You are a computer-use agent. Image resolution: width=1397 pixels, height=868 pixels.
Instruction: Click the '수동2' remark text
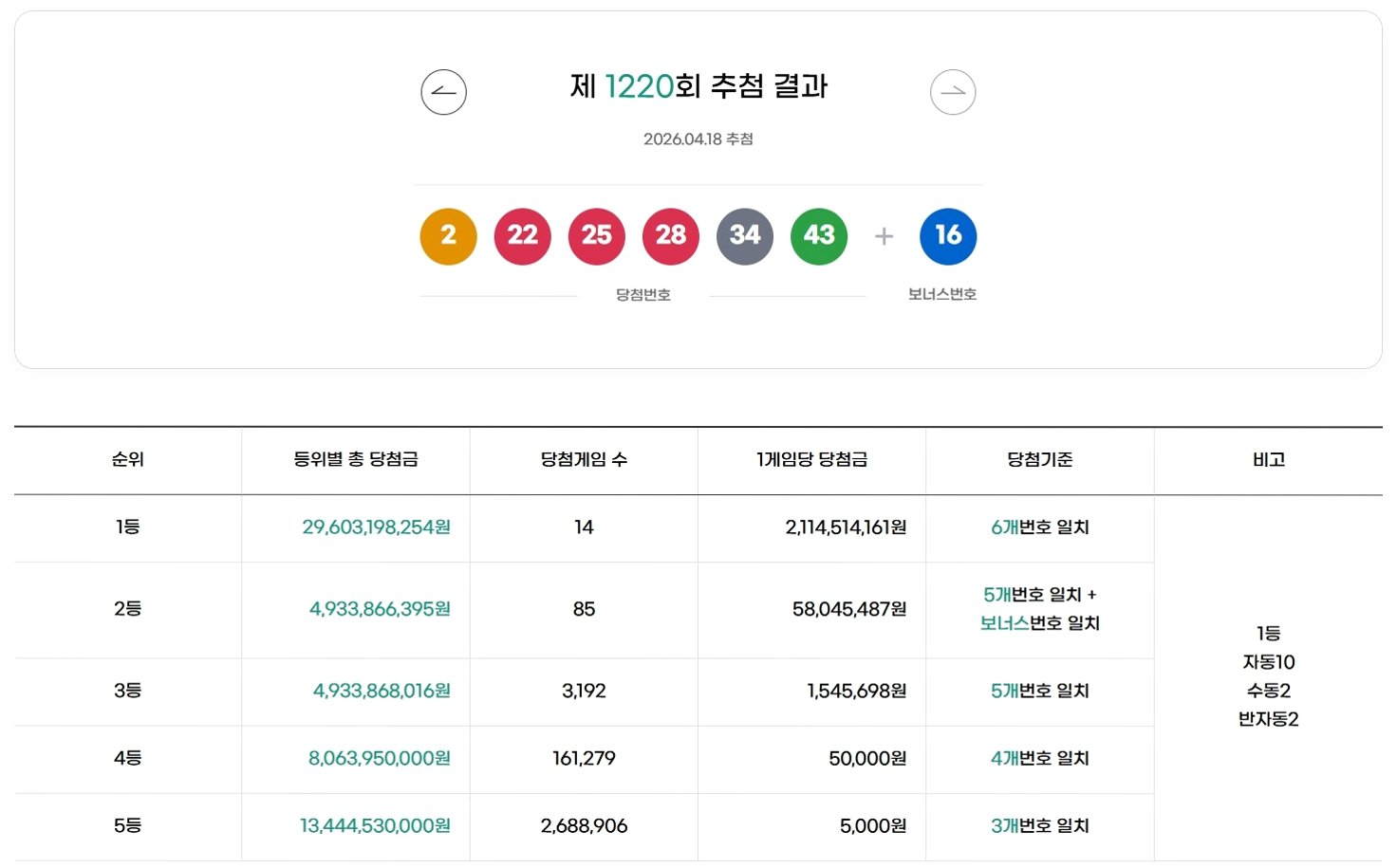pyautogui.click(x=1268, y=691)
